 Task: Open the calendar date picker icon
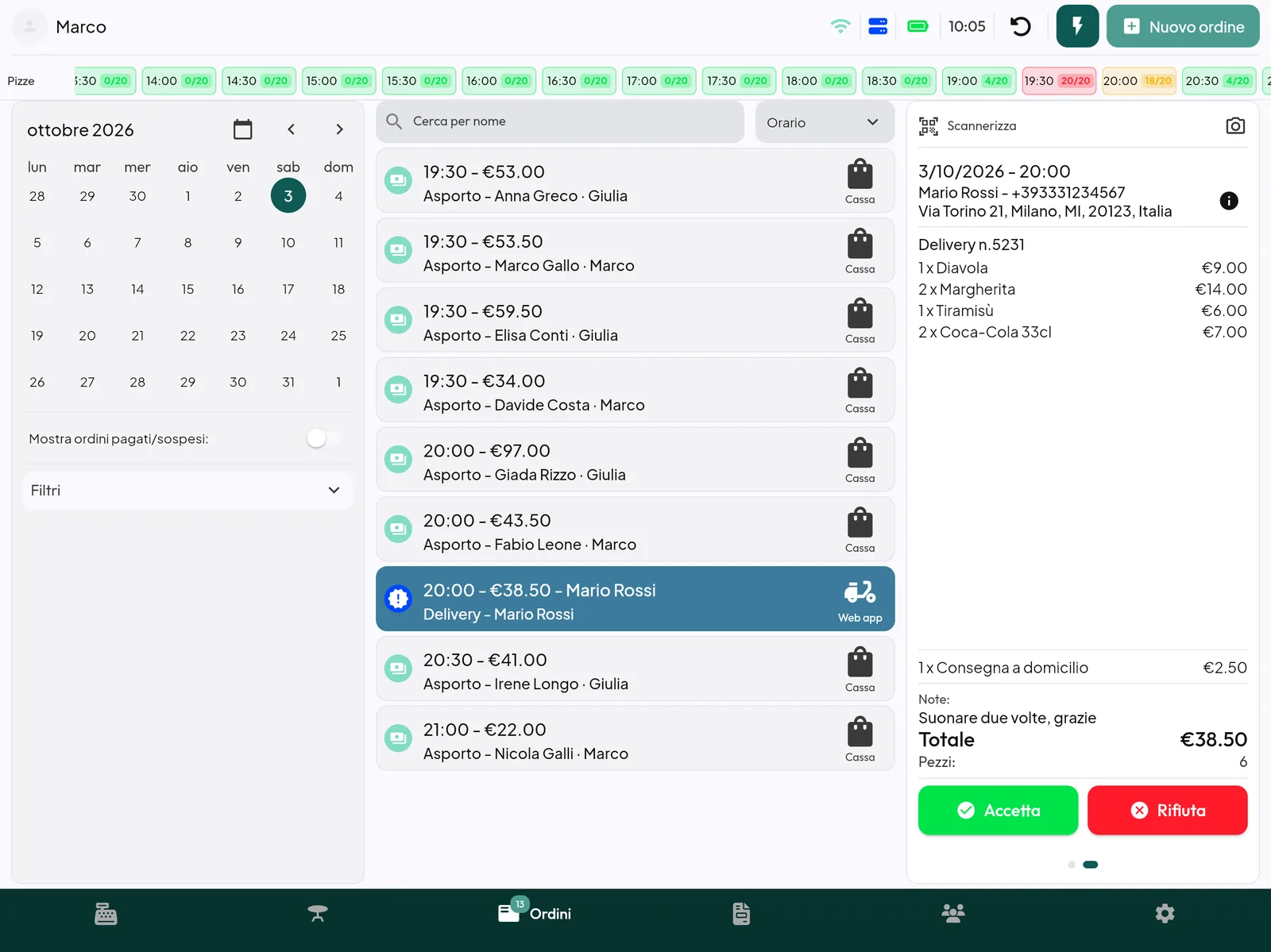pyautogui.click(x=243, y=129)
